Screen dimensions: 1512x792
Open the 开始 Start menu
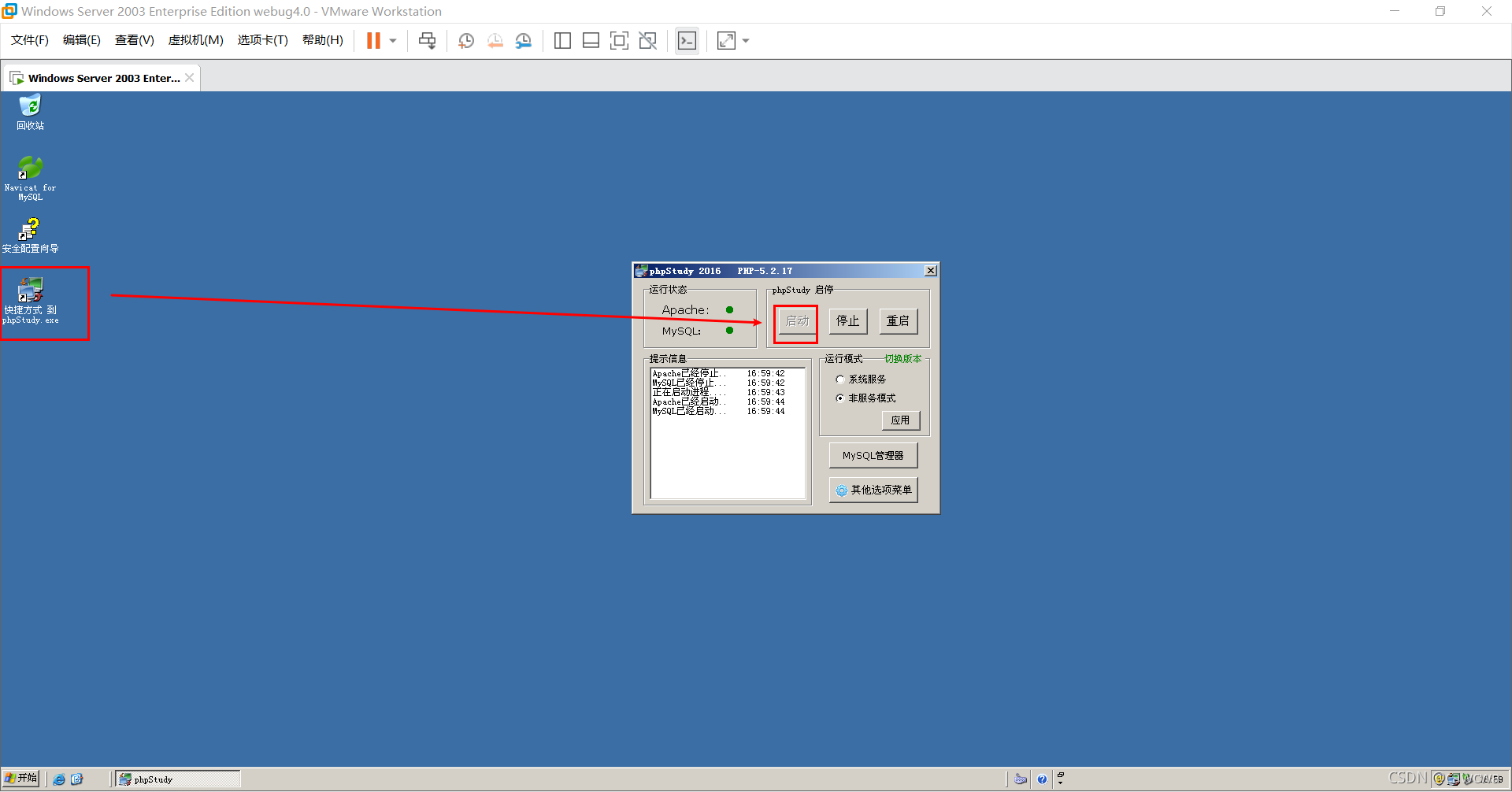[21, 779]
